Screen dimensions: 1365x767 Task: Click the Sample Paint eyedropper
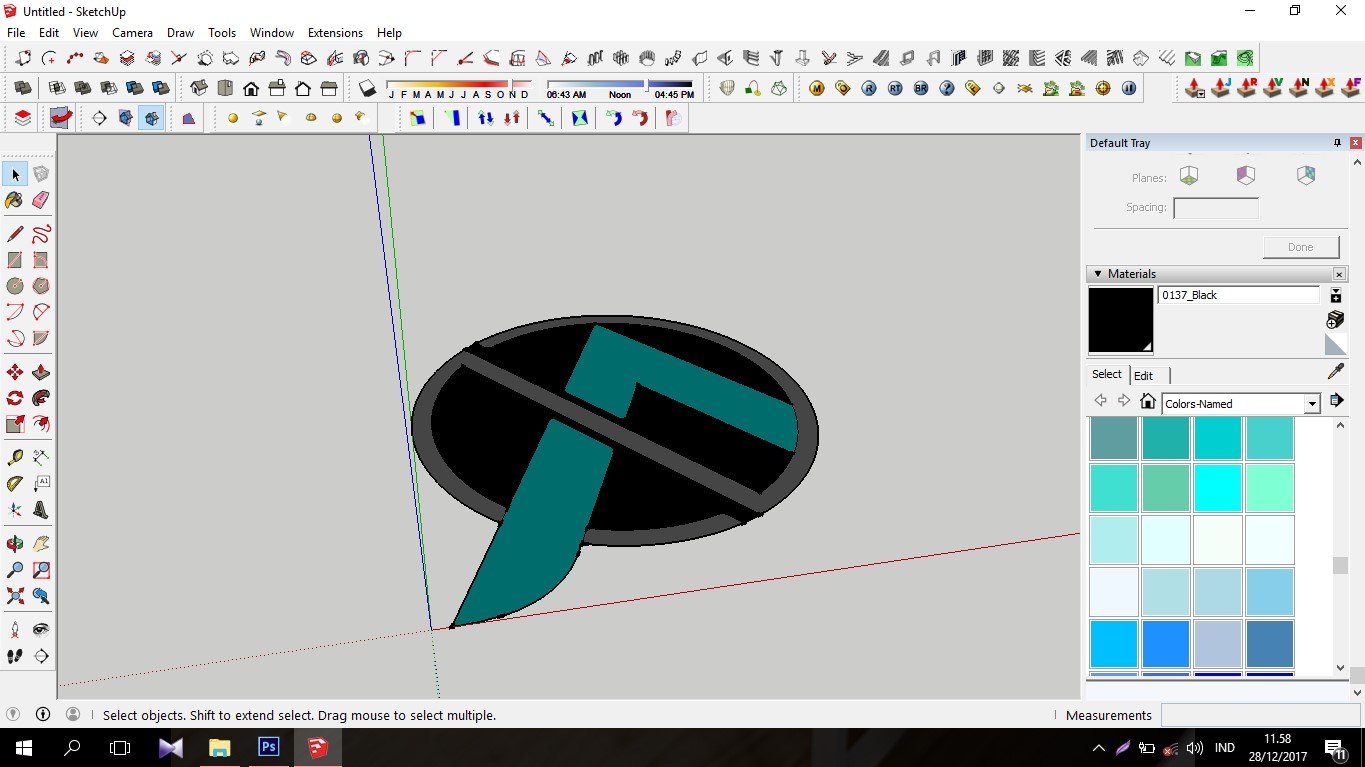1335,372
